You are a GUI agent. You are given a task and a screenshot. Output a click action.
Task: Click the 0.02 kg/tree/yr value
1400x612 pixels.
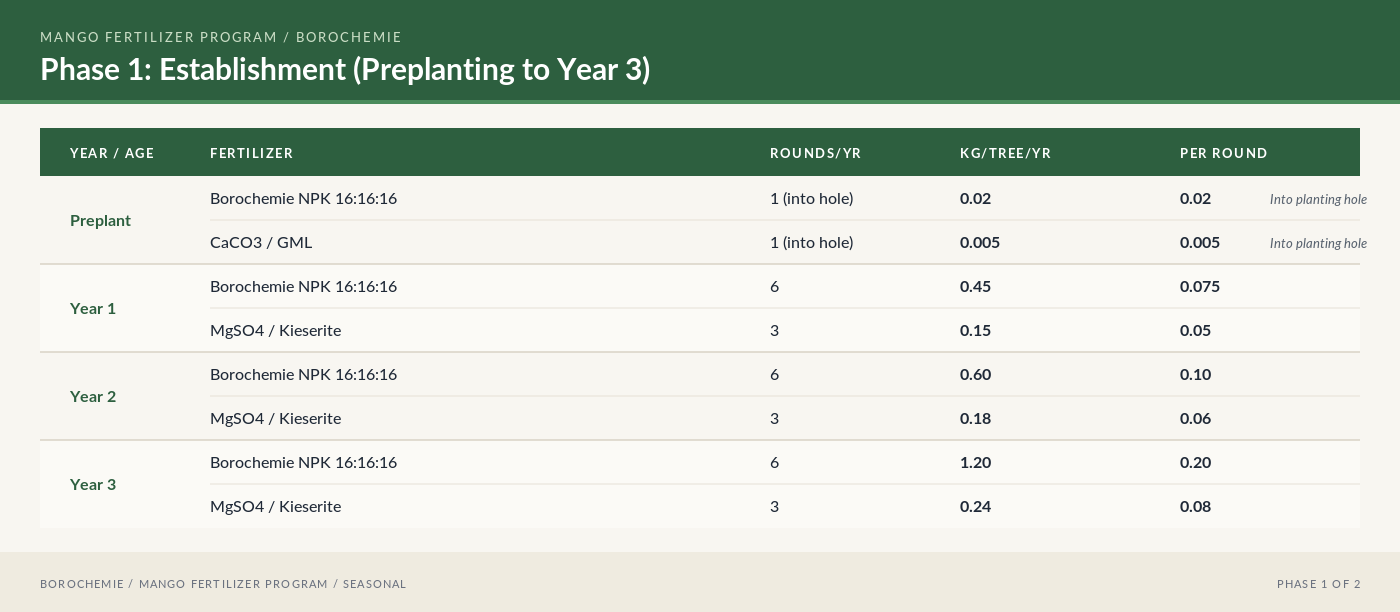[x=975, y=198]
